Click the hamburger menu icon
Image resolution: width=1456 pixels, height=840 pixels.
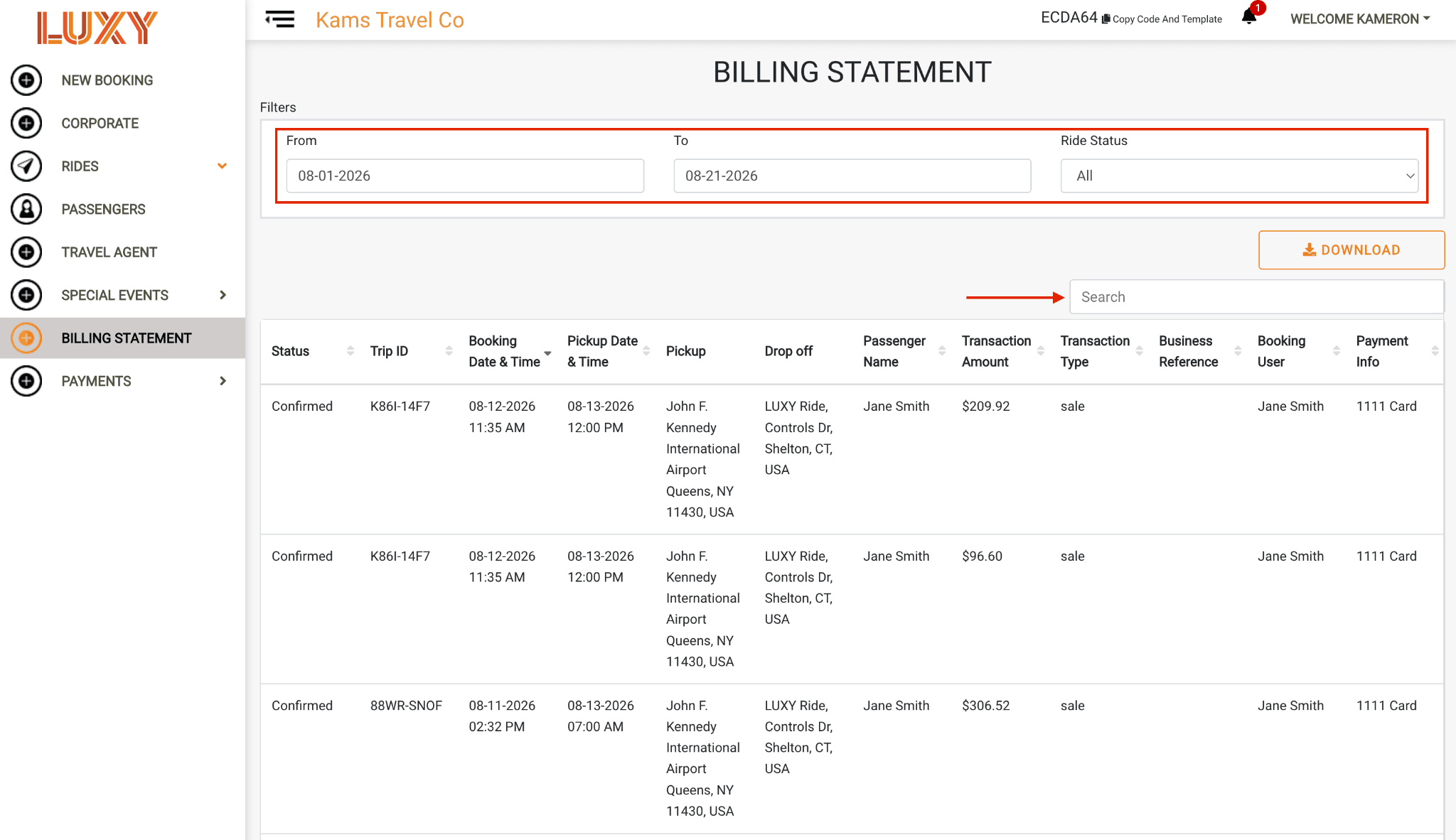click(280, 19)
